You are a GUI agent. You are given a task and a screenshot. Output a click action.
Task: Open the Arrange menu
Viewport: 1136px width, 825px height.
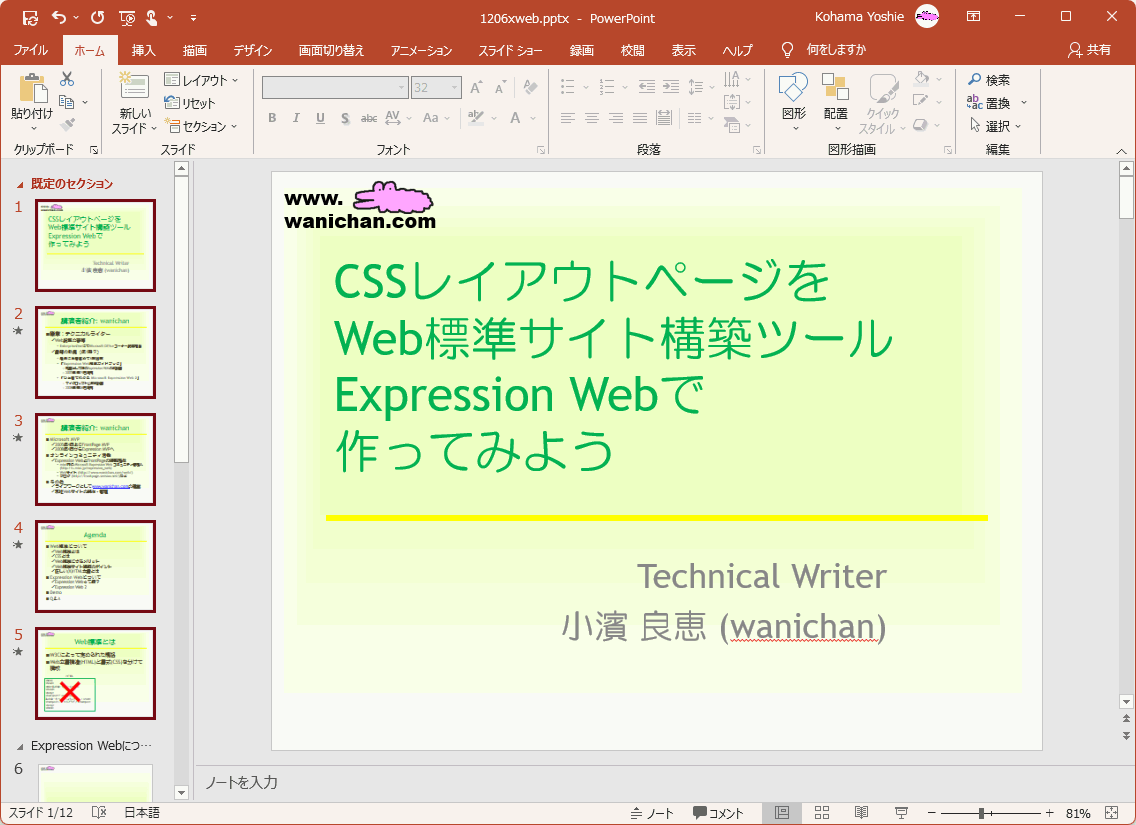835,101
